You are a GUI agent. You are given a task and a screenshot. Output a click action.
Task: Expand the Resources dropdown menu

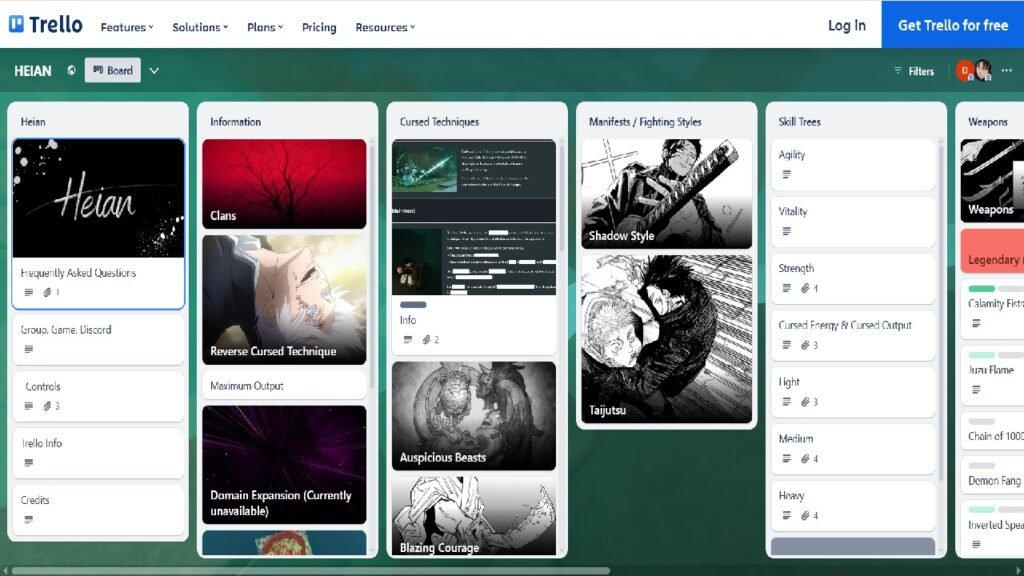pos(385,27)
